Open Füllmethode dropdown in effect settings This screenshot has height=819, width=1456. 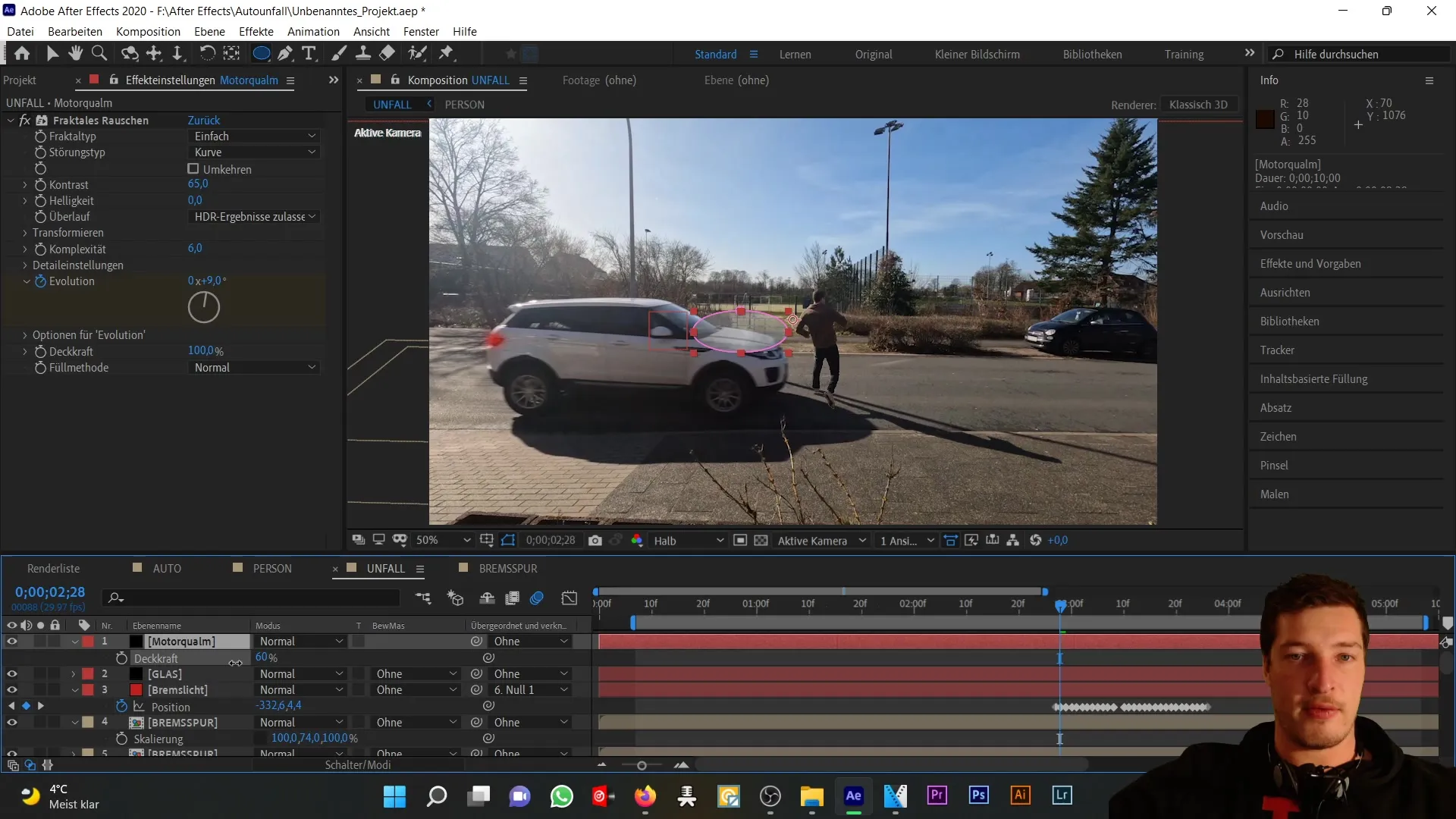coord(253,368)
